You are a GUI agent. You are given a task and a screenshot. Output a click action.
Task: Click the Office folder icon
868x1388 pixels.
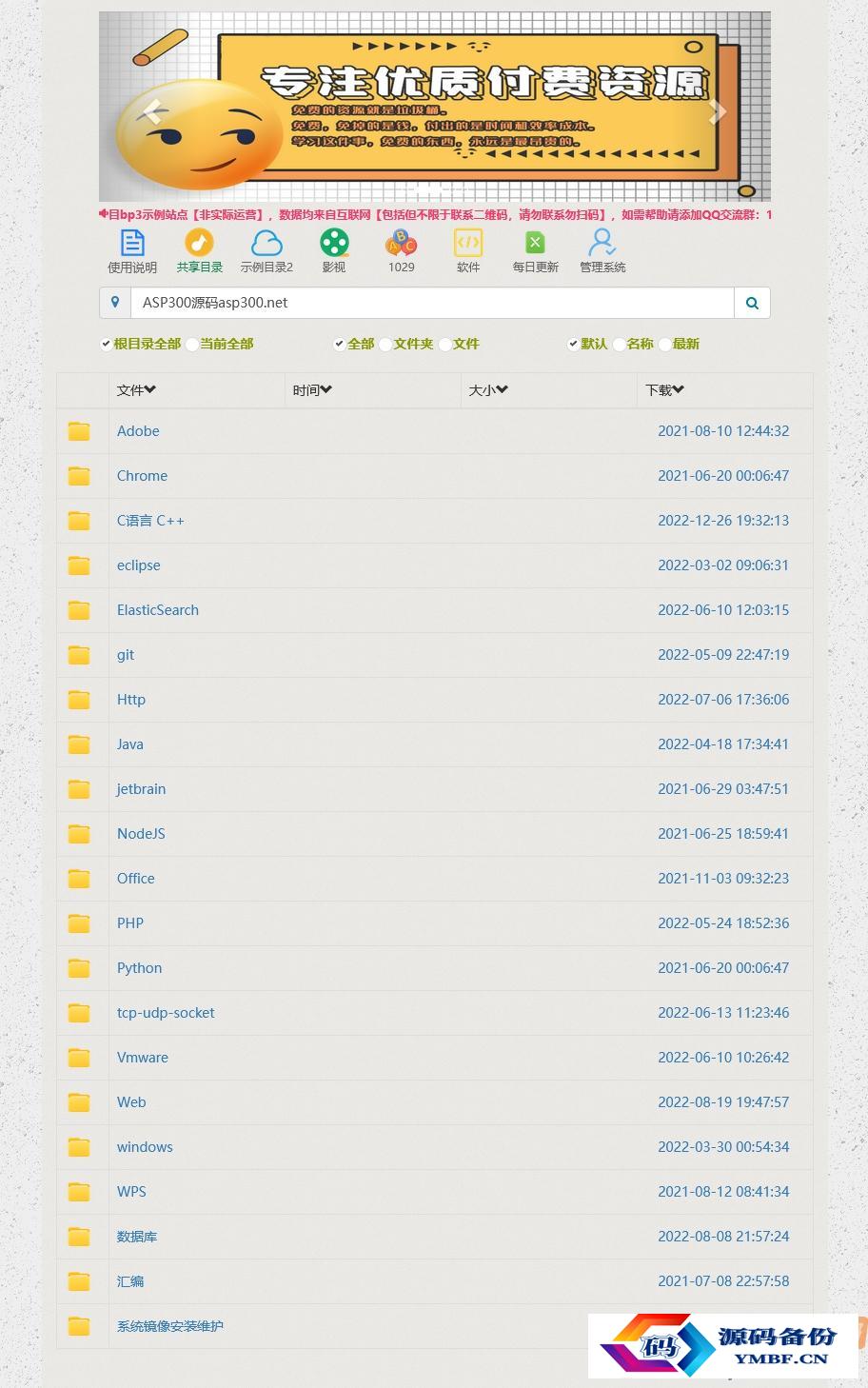click(79, 879)
